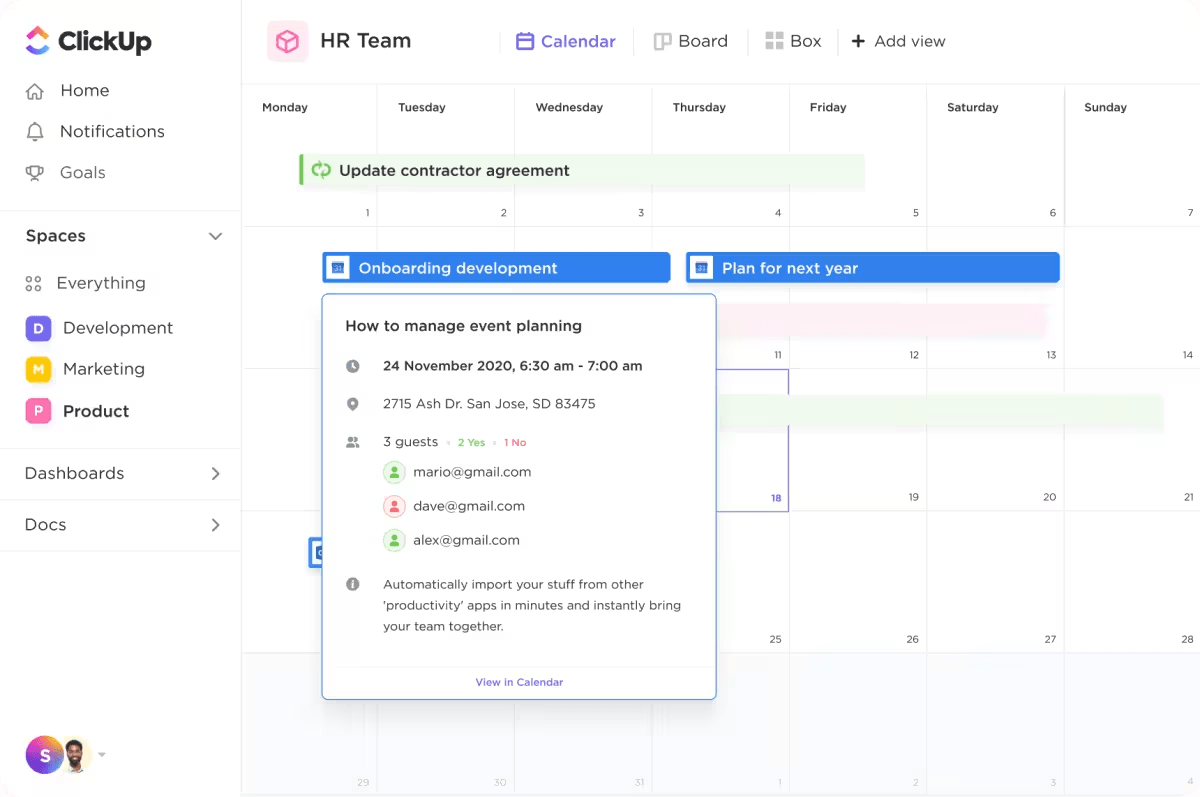Click mario's green avatar icon
The image size is (1200, 797).
click(394, 472)
